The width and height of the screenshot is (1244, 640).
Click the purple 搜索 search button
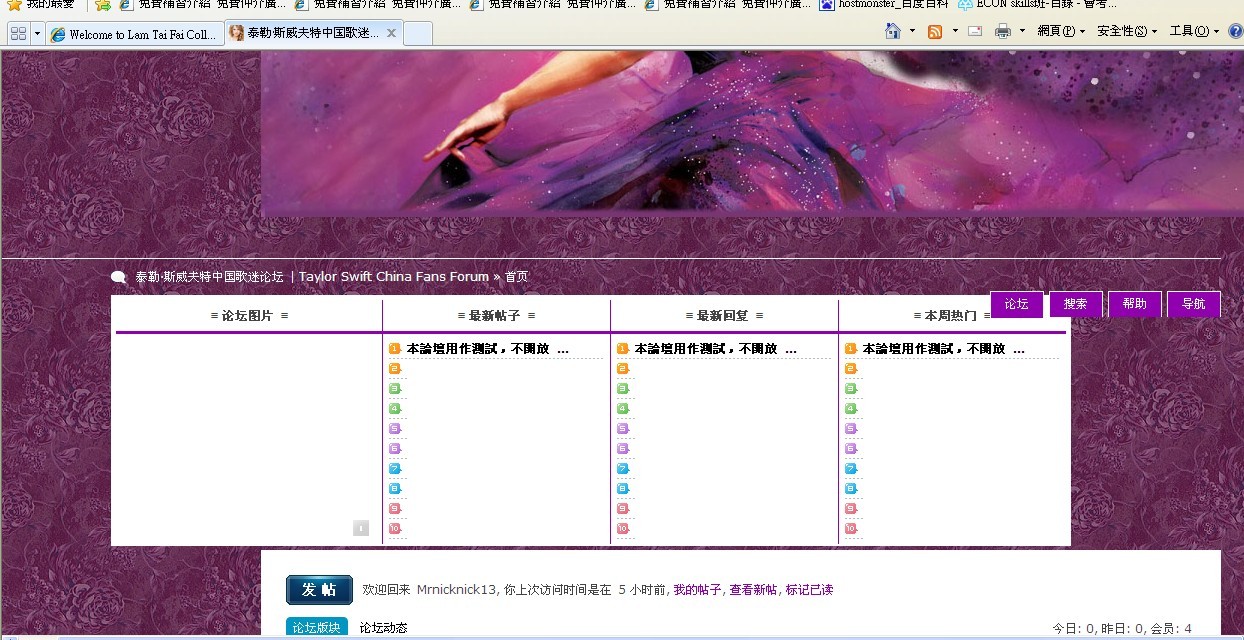click(1076, 304)
